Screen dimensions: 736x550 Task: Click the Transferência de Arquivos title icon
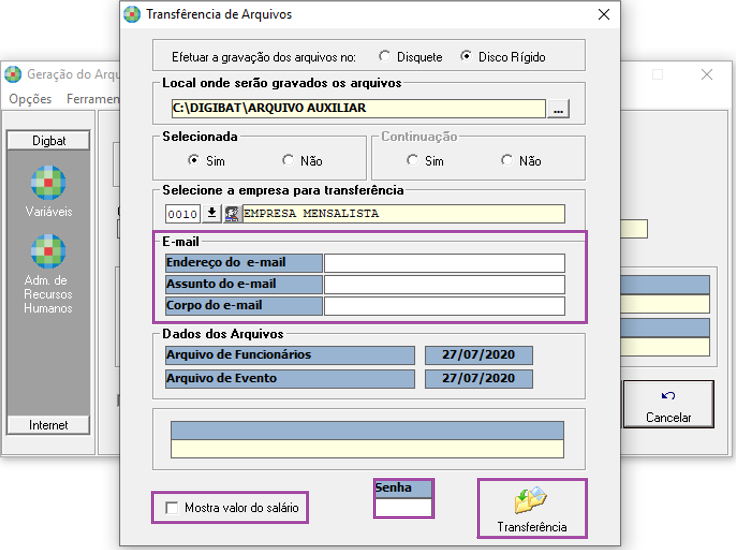point(132,15)
